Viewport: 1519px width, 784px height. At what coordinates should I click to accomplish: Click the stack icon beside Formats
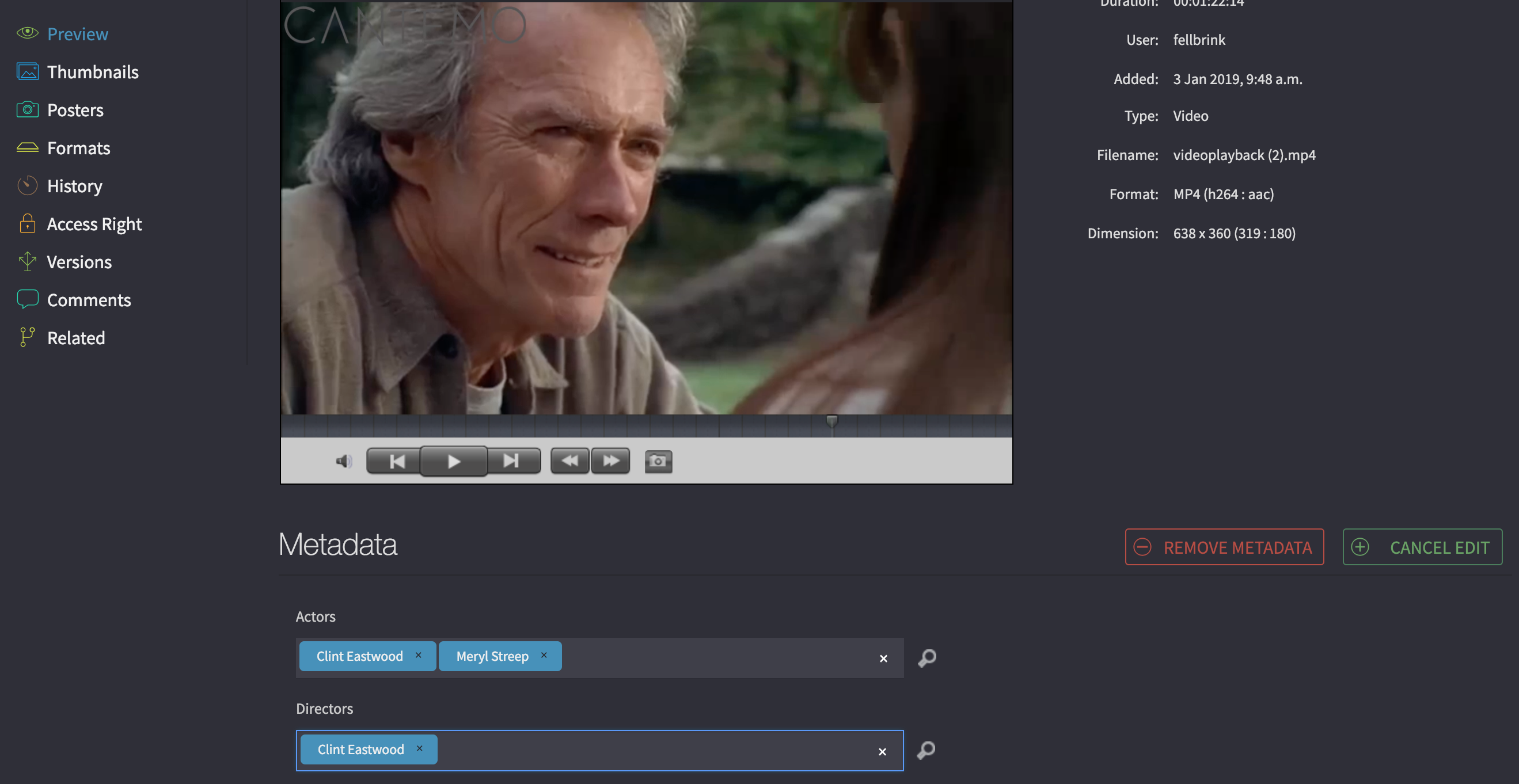click(27, 147)
